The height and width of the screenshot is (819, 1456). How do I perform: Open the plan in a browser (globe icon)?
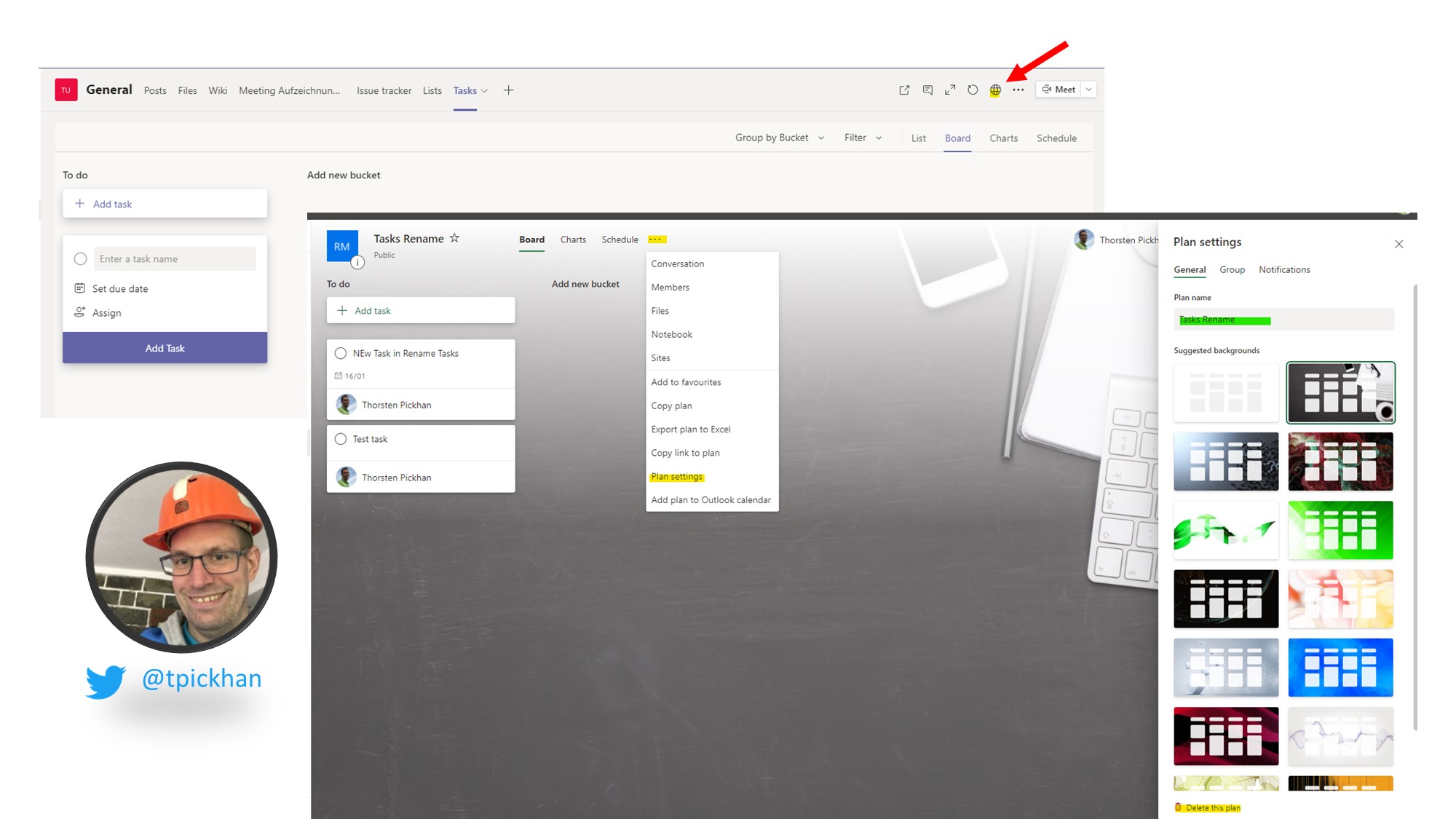(995, 90)
